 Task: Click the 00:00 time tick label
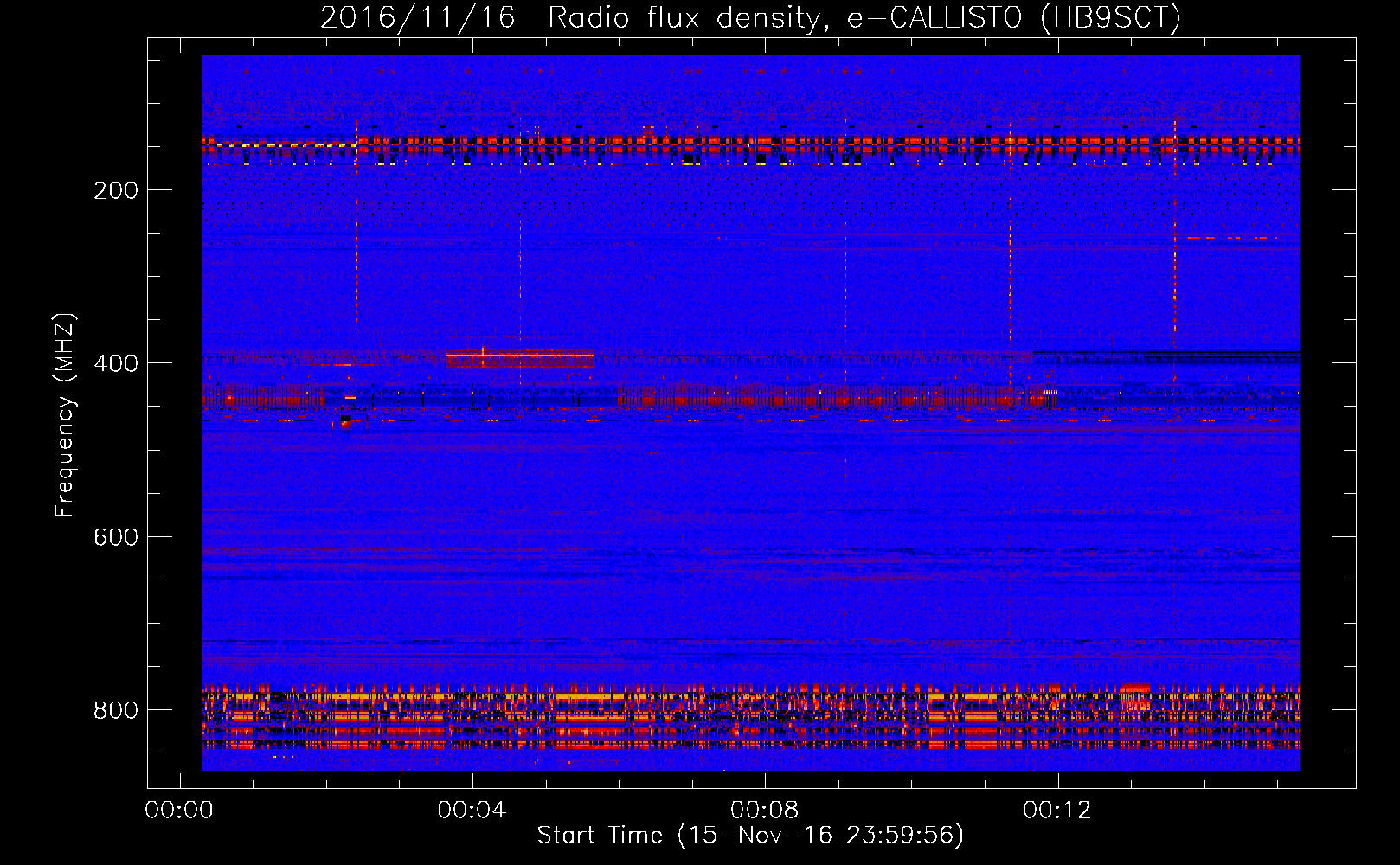click(x=179, y=811)
